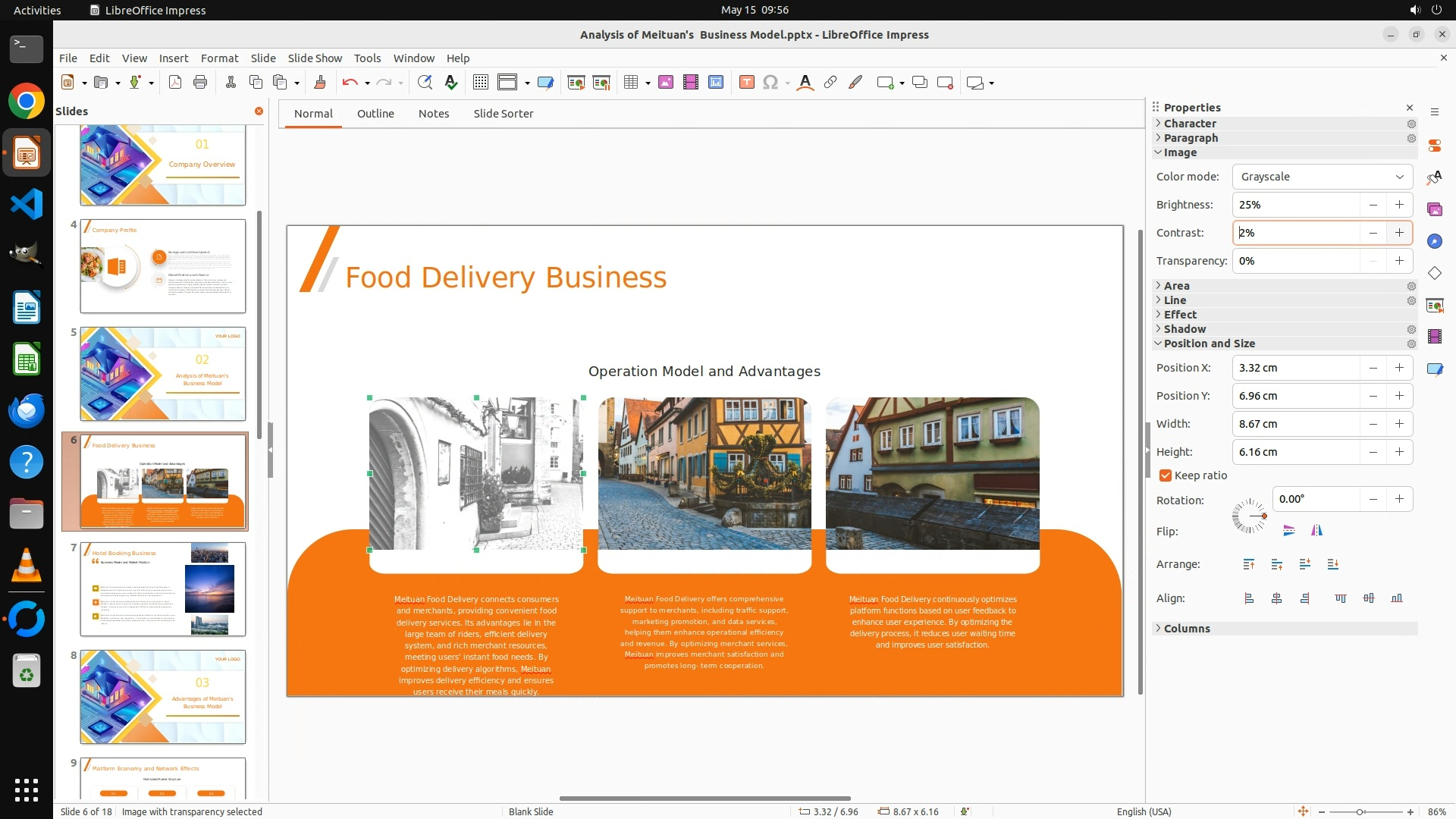Click the Display Grid toolbar icon
Viewport: 1456px width, 819px height.
click(480, 83)
